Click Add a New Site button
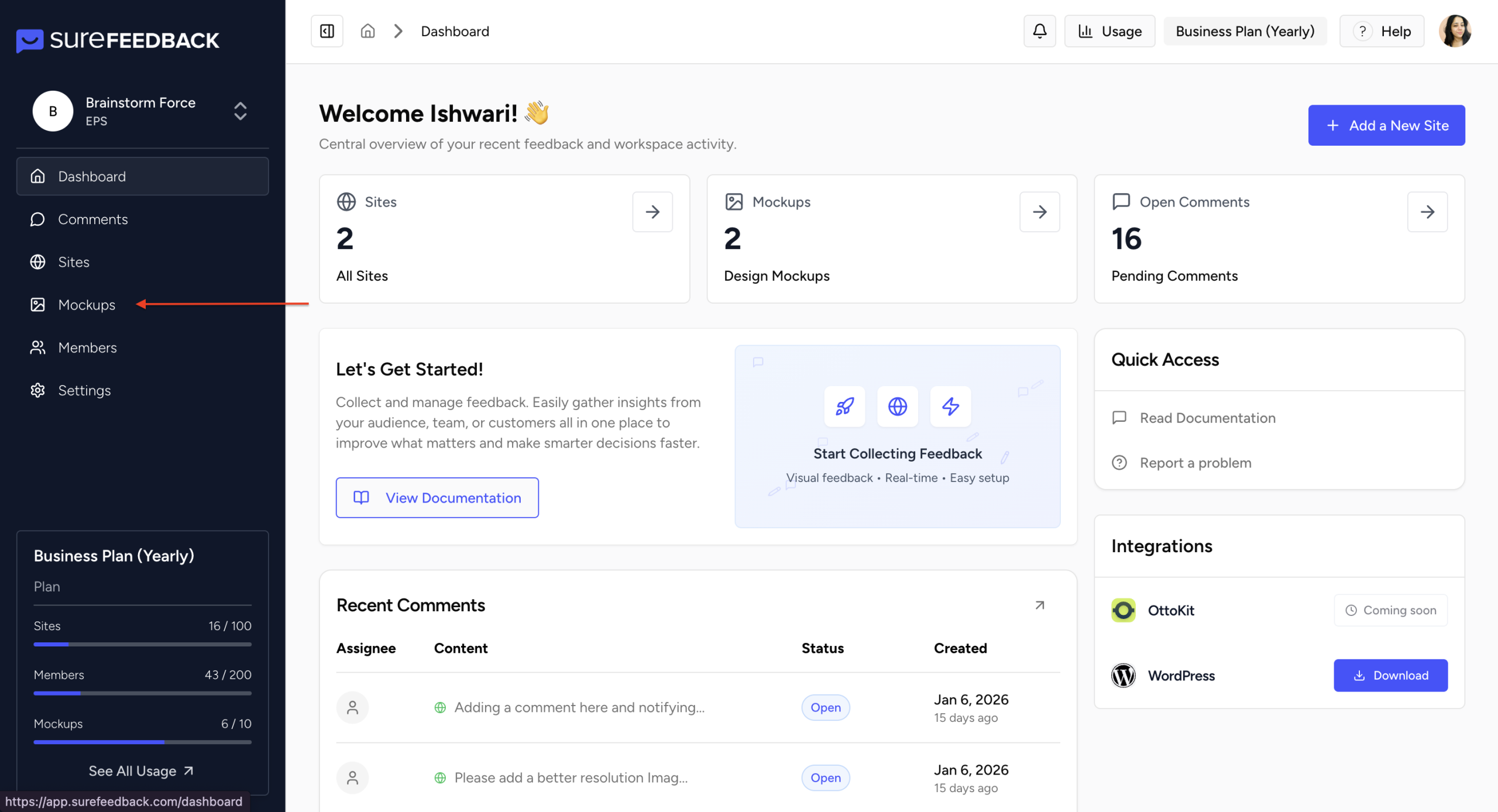This screenshot has width=1498, height=812. 1386,125
